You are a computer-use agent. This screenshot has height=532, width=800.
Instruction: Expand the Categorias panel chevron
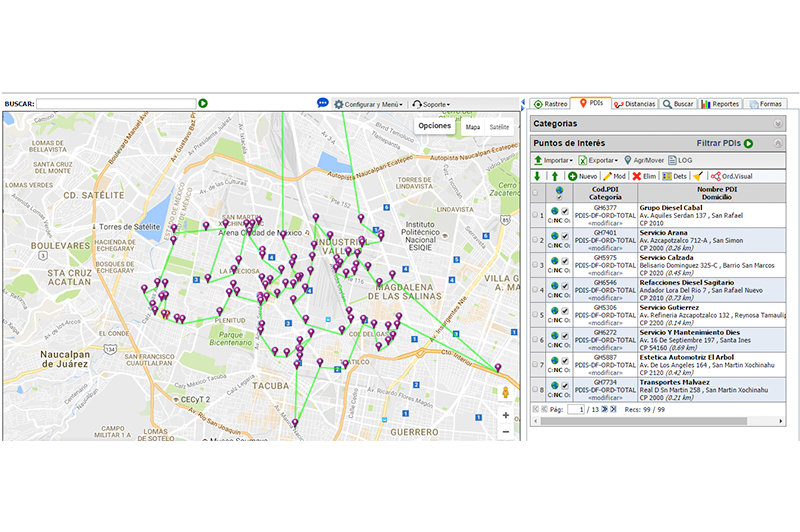778,123
